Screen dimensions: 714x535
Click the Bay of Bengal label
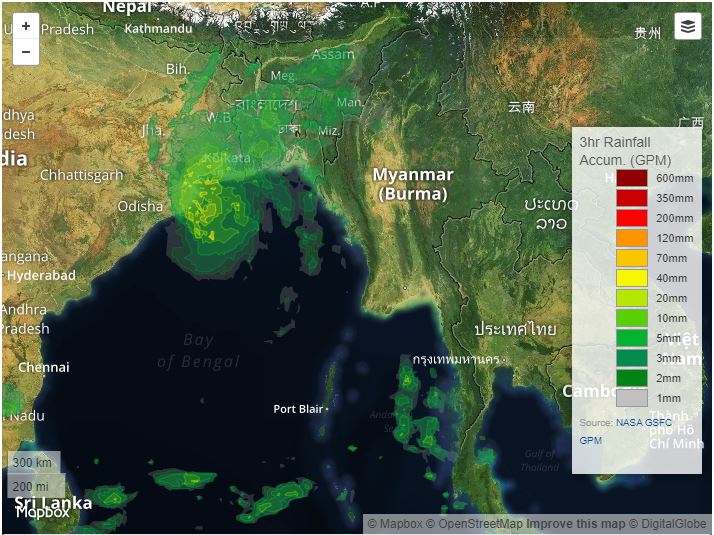(x=198, y=351)
